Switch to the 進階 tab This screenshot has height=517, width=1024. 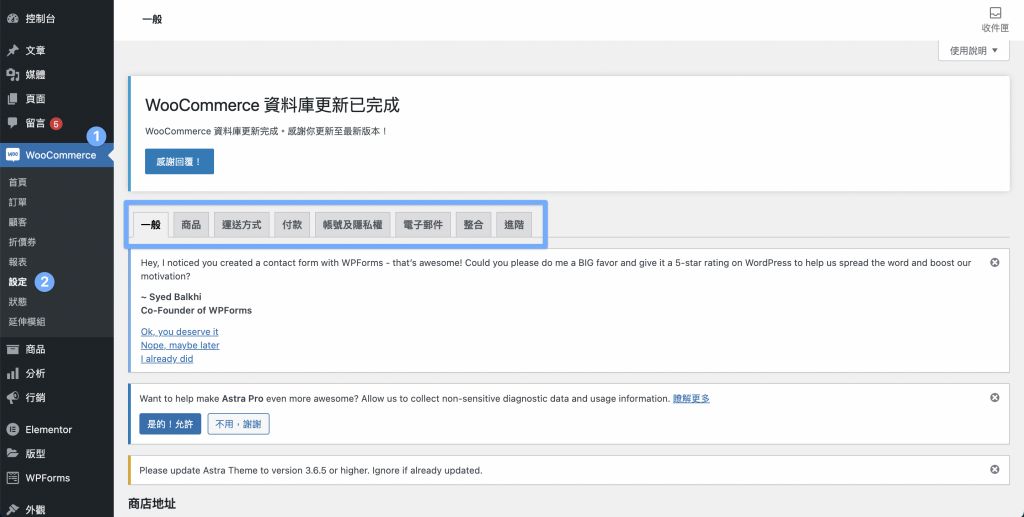click(514, 225)
